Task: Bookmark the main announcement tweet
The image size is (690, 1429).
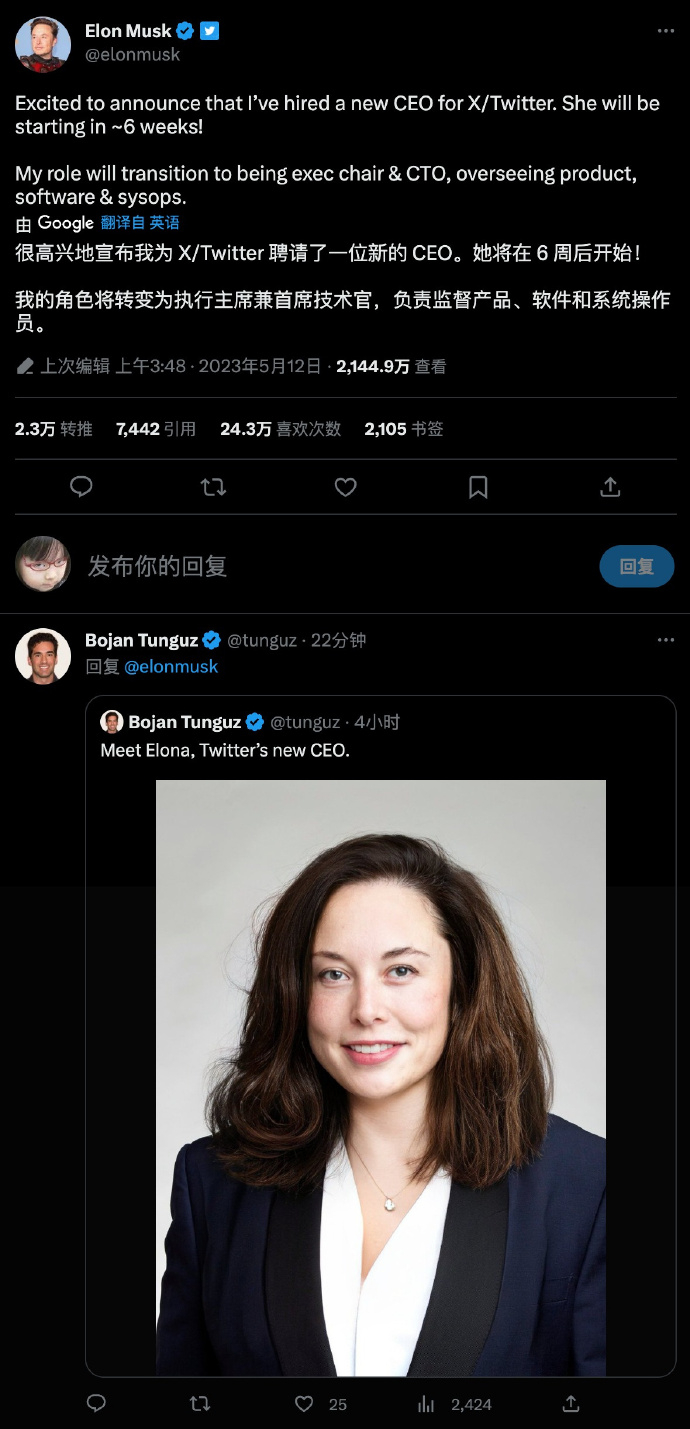Action: coord(478,487)
